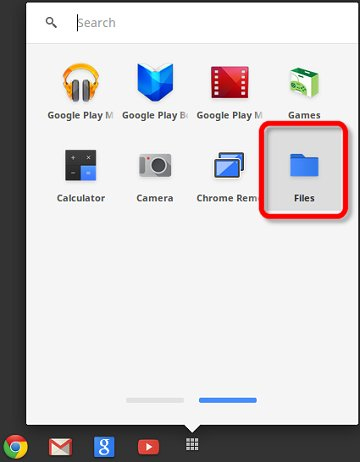Open Chrome browser from shelf
The image size is (360, 462).
15,446
